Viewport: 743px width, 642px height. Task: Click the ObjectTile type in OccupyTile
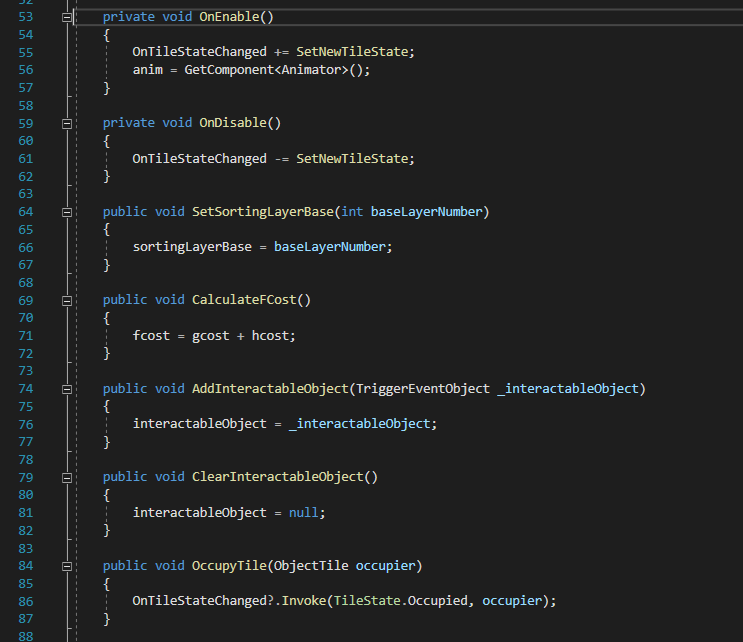pyautogui.click(x=310, y=565)
